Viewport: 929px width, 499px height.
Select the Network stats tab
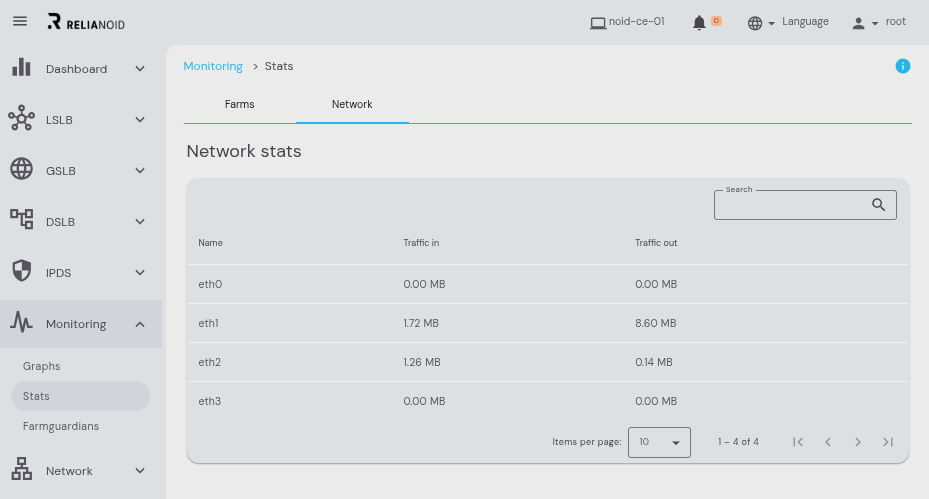pyautogui.click(x=352, y=104)
